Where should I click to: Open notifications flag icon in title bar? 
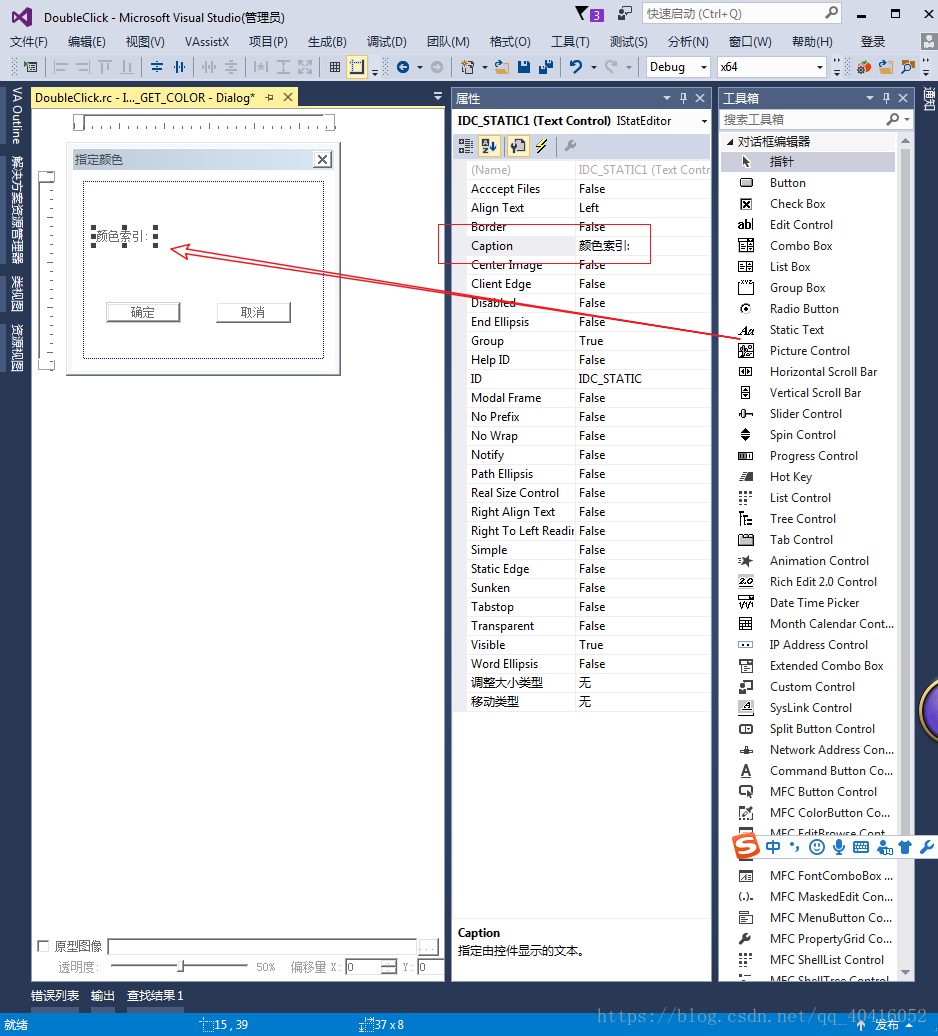click(589, 14)
